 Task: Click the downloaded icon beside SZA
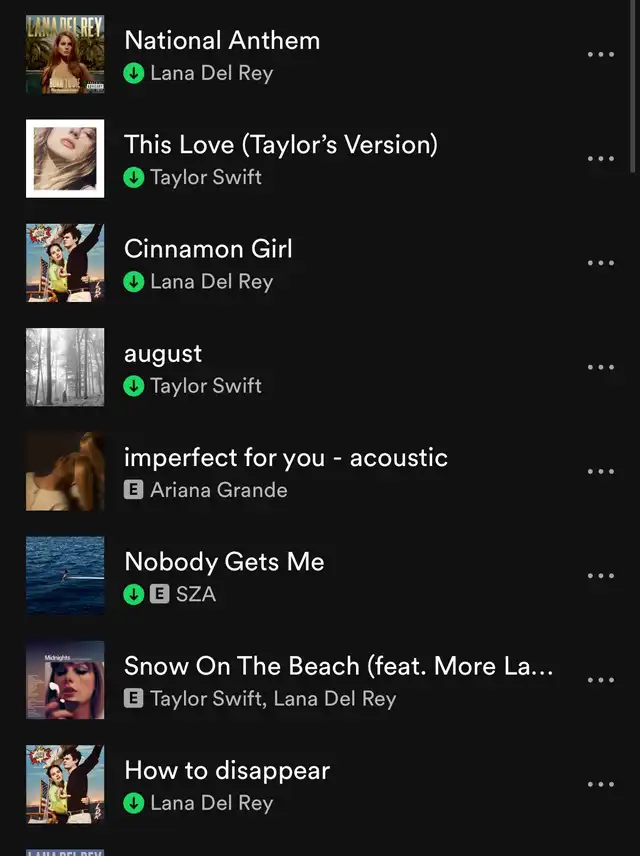click(x=134, y=594)
